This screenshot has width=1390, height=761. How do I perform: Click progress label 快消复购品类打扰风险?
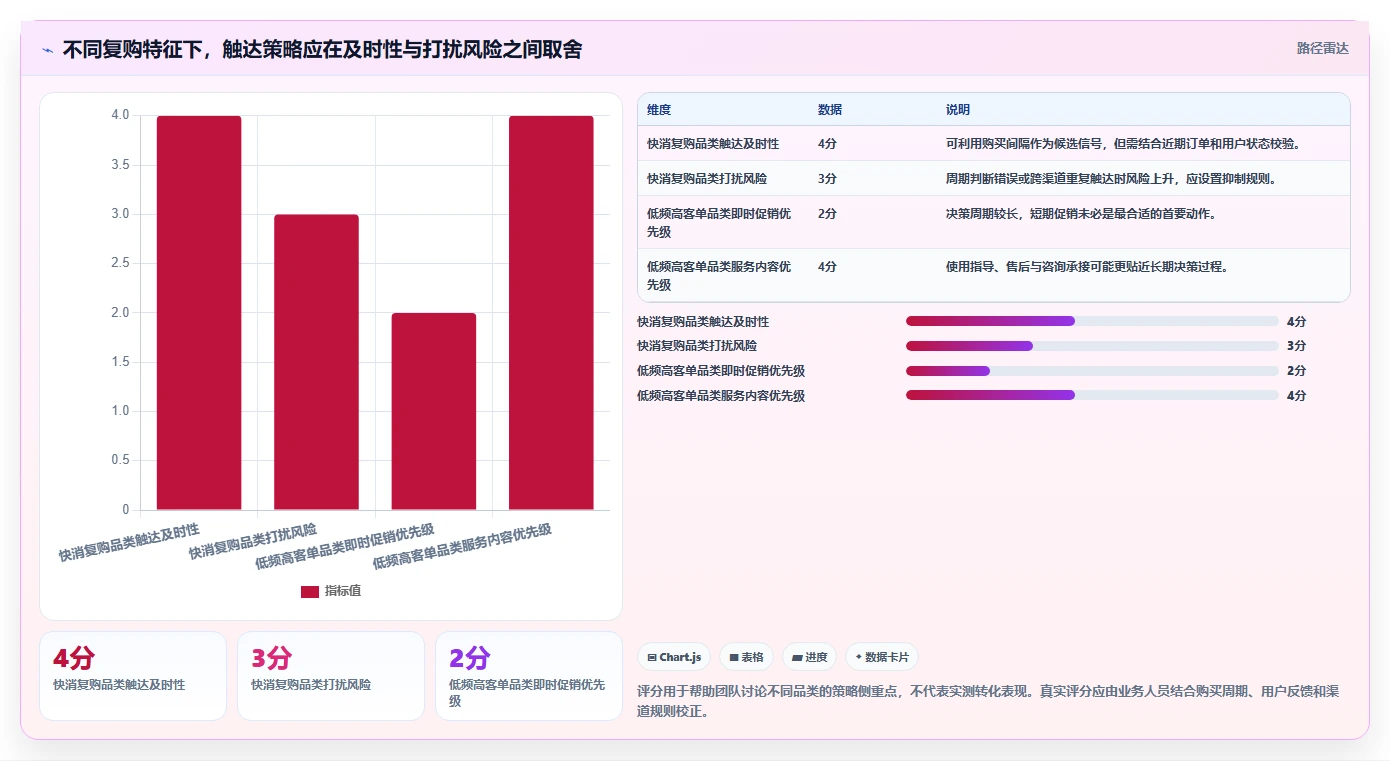pyautogui.click(x=697, y=346)
